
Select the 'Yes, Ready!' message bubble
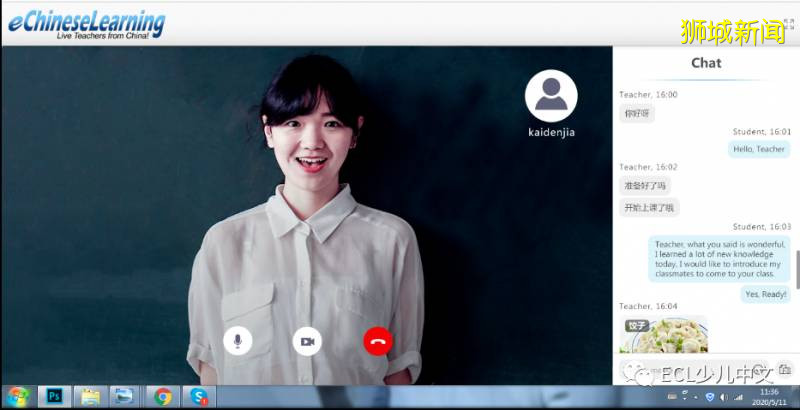coord(766,294)
